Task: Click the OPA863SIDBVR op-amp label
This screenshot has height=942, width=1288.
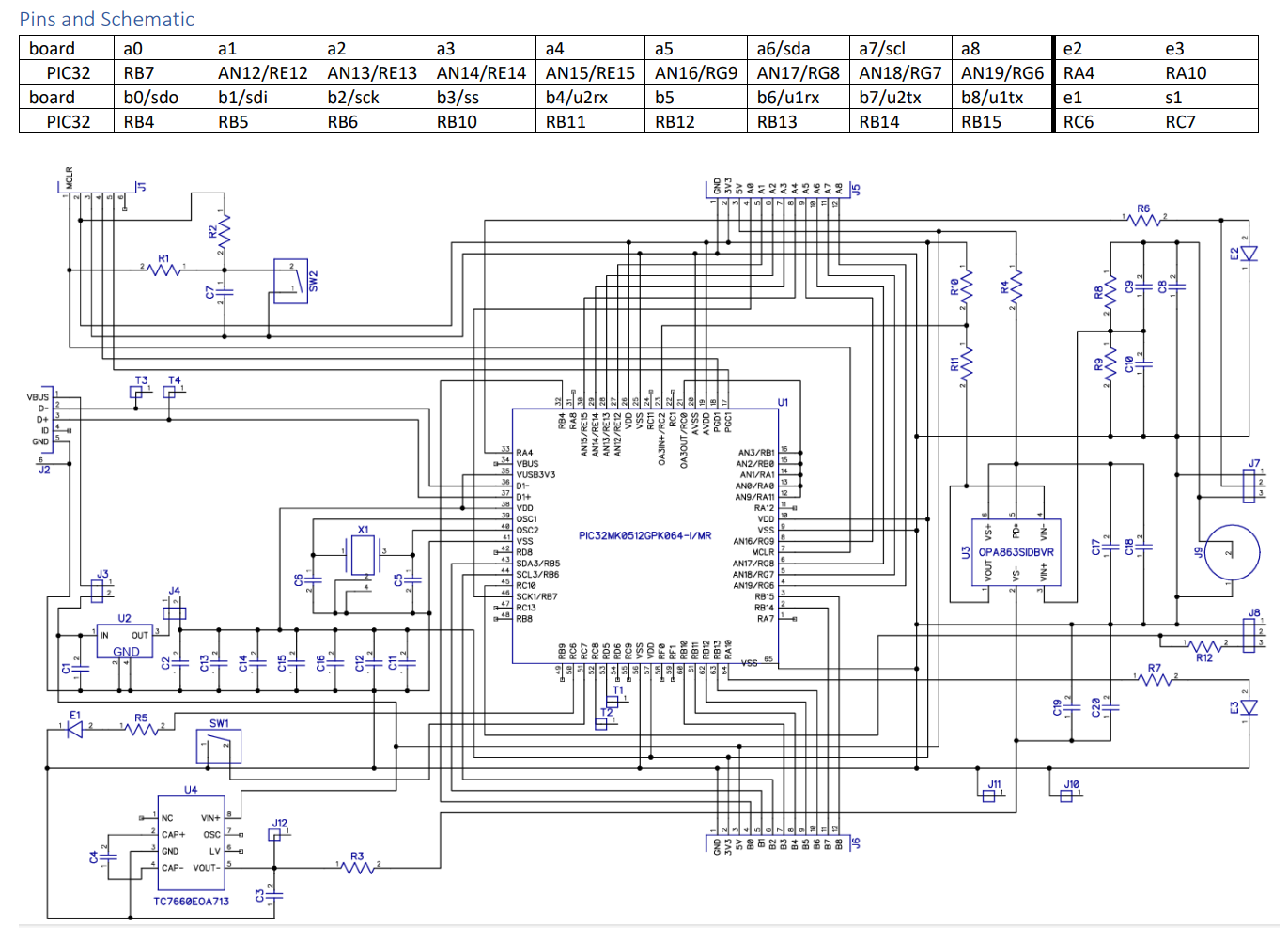Action: pos(1016,552)
